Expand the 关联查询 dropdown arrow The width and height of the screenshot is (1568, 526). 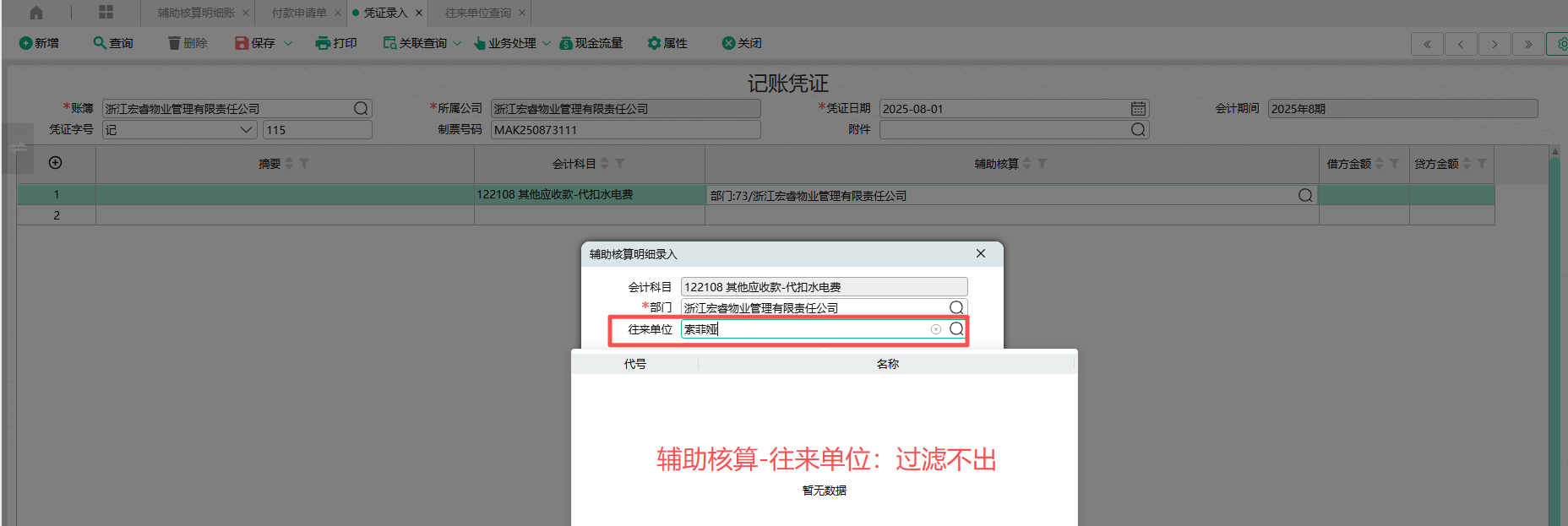(457, 43)
